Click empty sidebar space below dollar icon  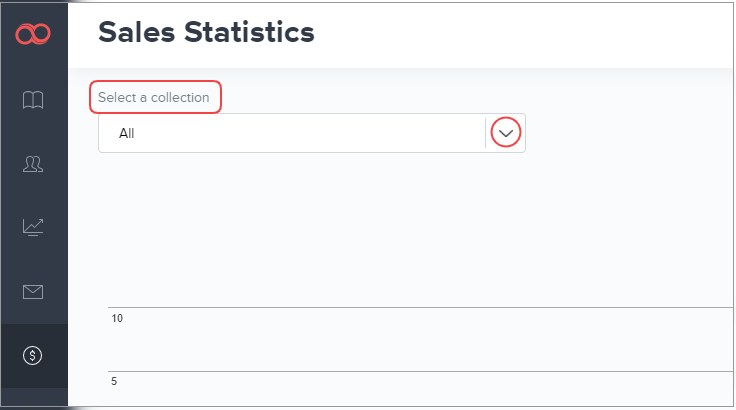[33, 398]
